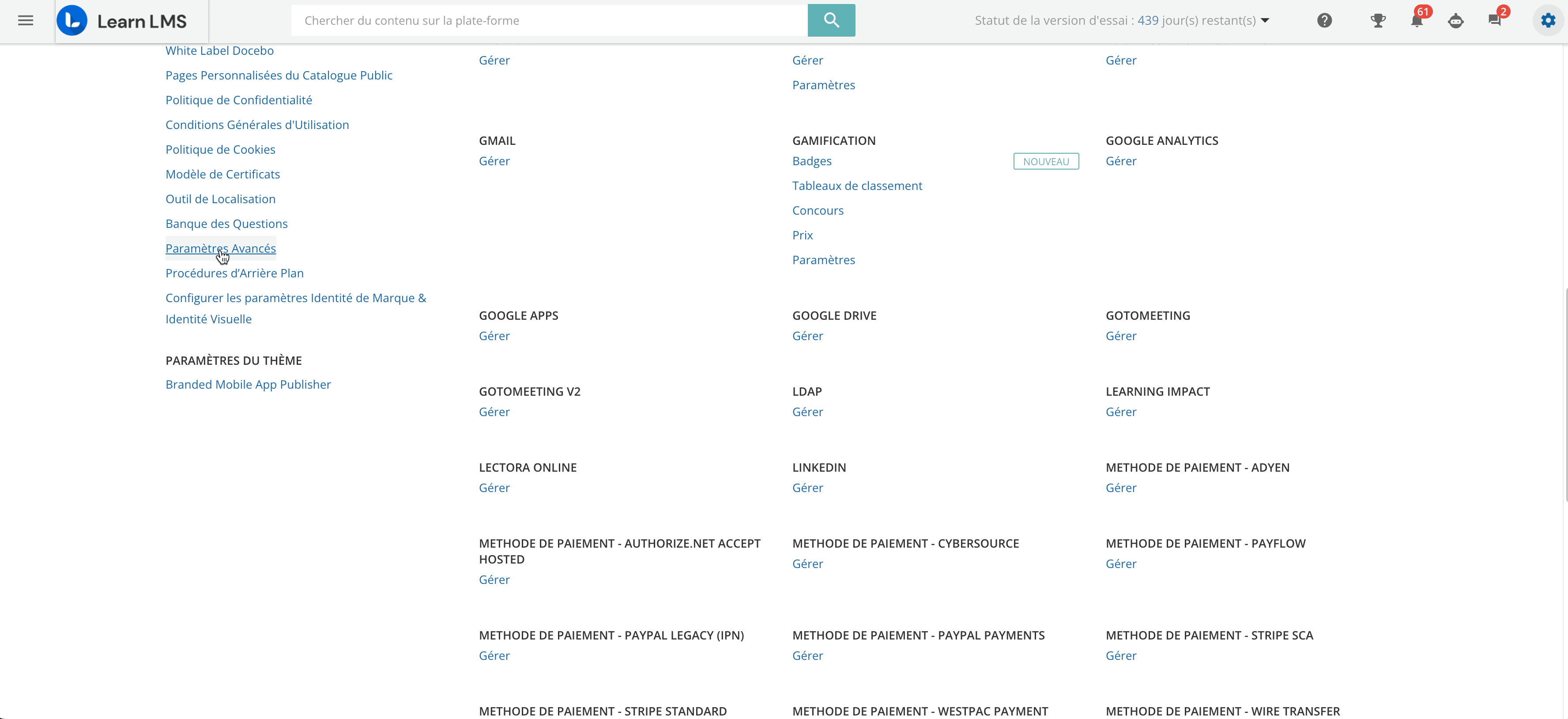Click the search magnifier button

[x=831, y=21]
